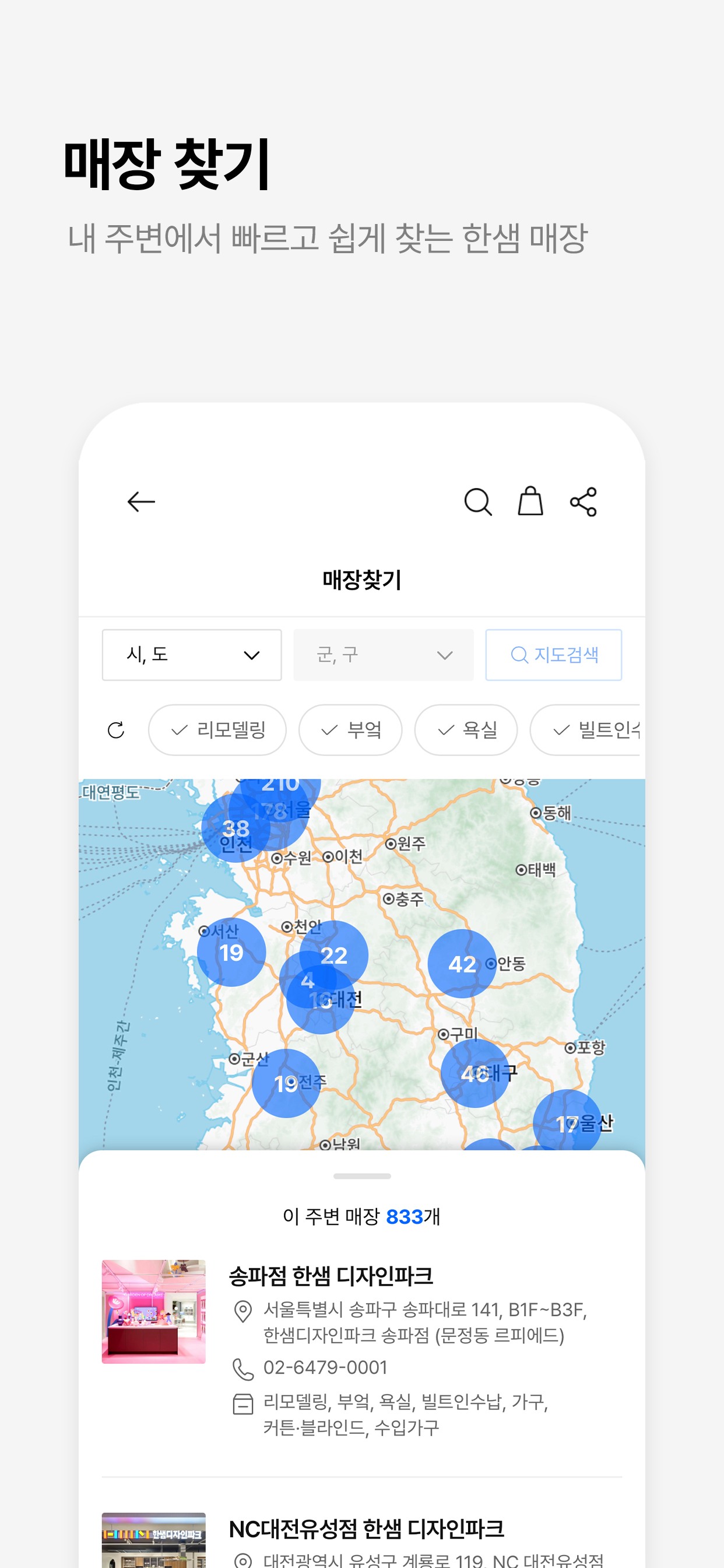Select the cluster 46 near 대구
Viewport: 724px width, 1568px height.
click(x=475, y=1073)
